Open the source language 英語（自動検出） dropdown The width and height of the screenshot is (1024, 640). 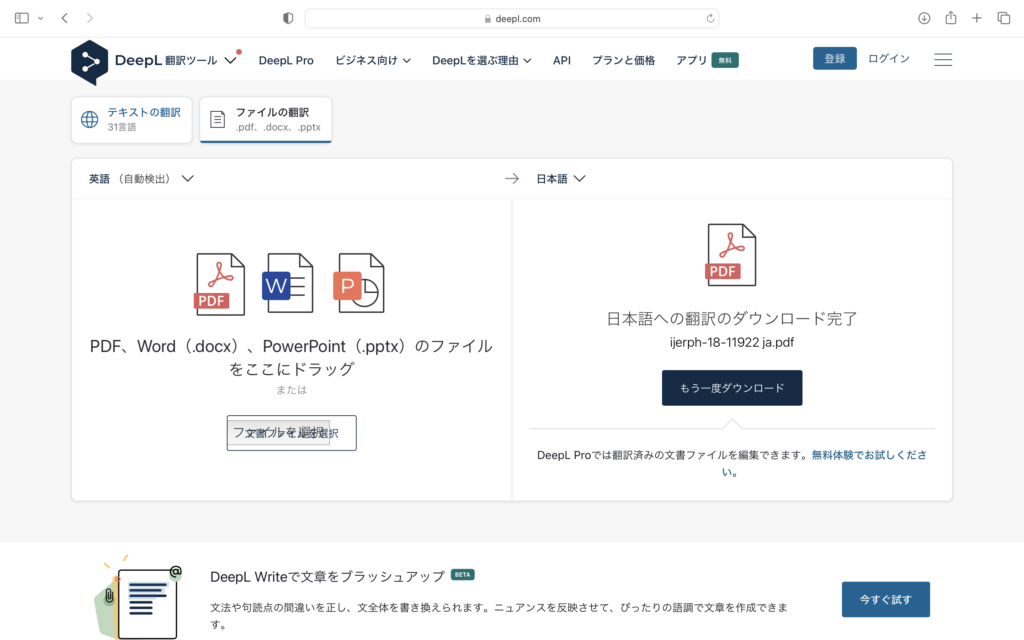140,178
